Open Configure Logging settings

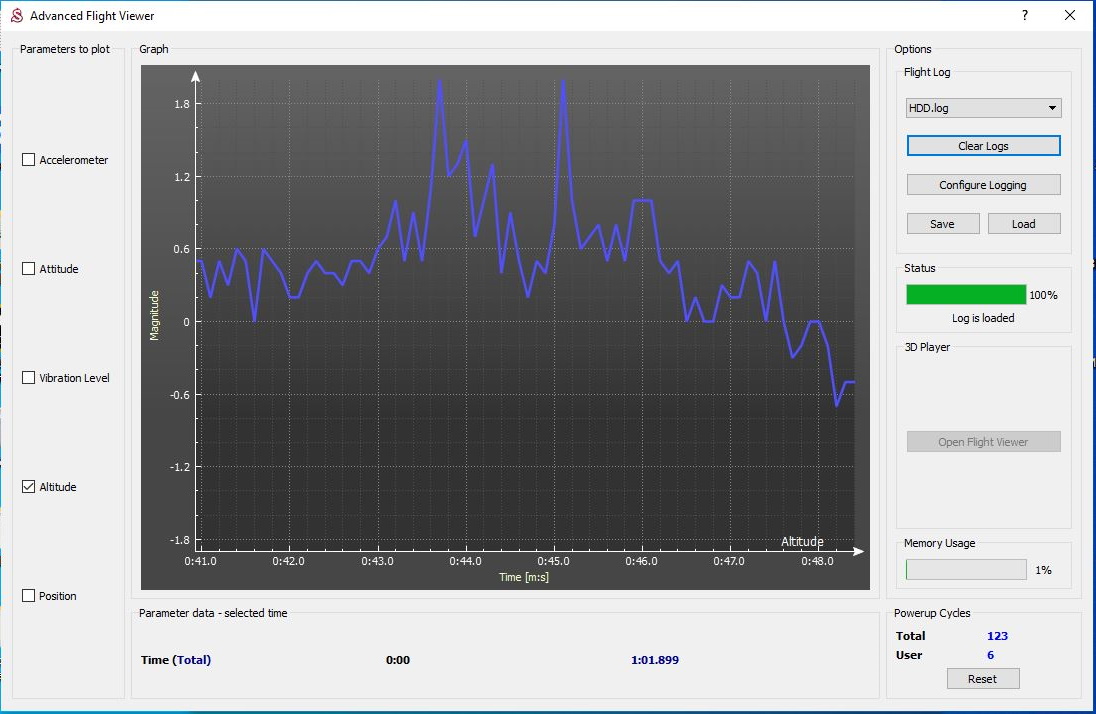tap(983, 185)
